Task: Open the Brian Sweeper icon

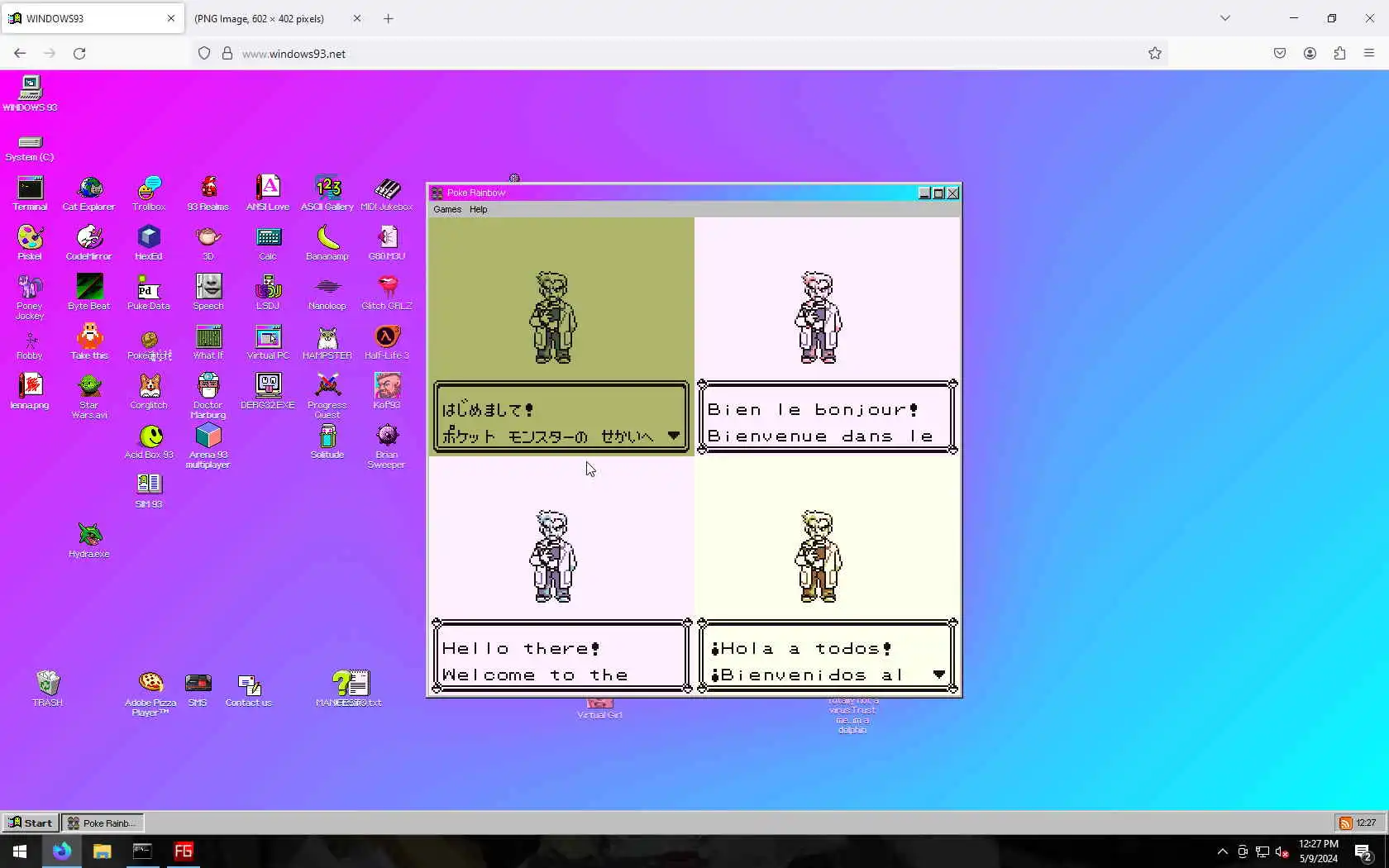Action: click(387, 446)
